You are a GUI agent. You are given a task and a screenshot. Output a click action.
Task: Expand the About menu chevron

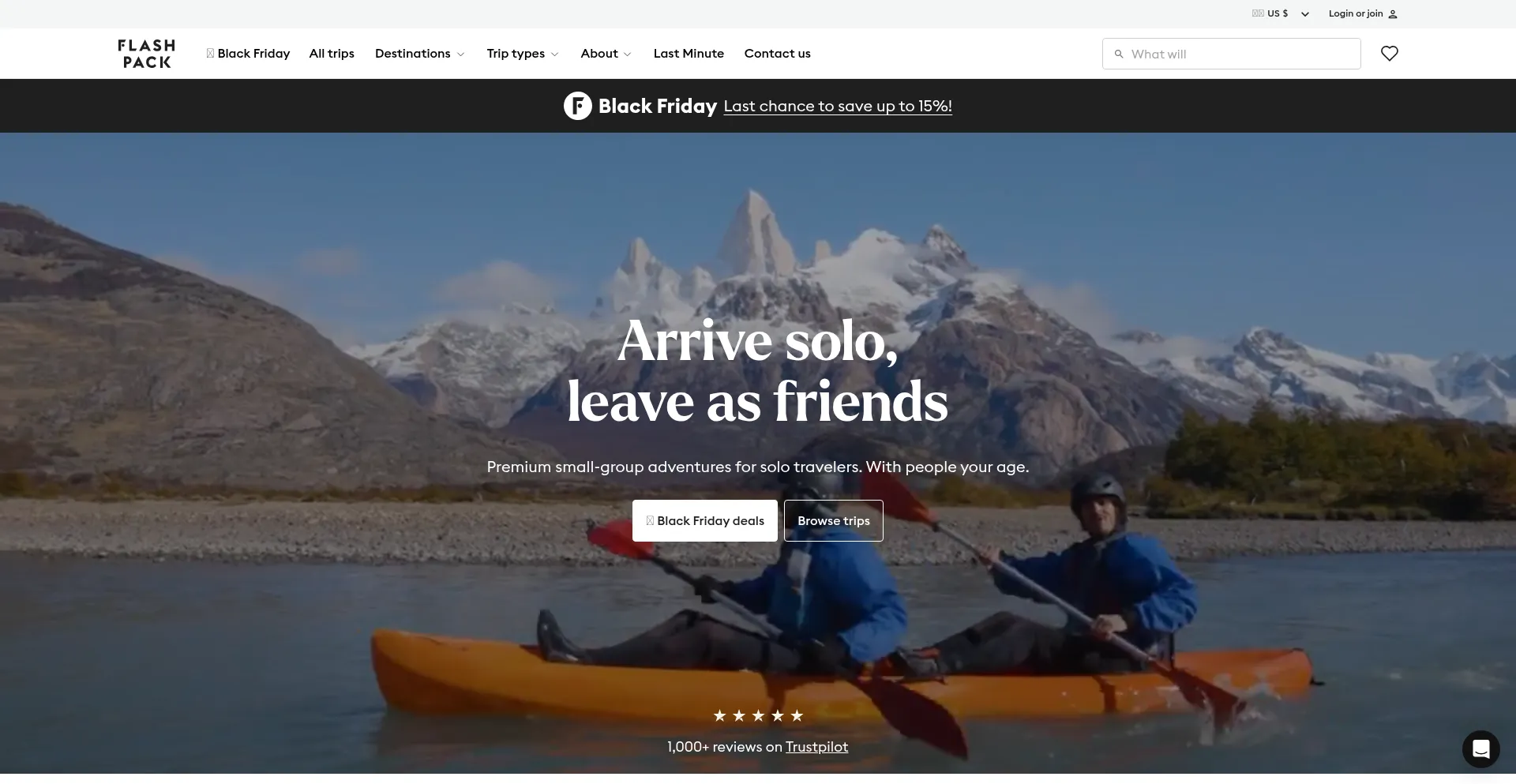tap(628, 54)
